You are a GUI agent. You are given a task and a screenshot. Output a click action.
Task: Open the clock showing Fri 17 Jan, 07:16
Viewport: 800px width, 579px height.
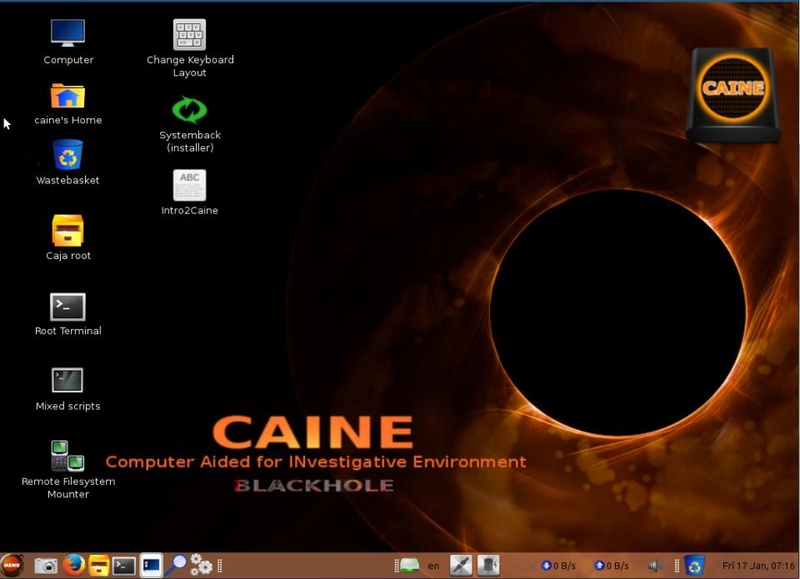(759, 566)
